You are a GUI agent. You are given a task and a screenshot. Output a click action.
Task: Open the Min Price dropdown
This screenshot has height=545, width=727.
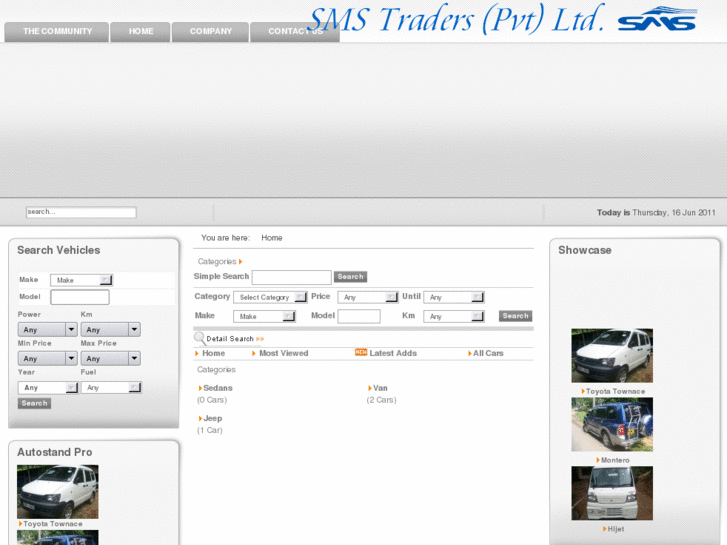(47, 358)
